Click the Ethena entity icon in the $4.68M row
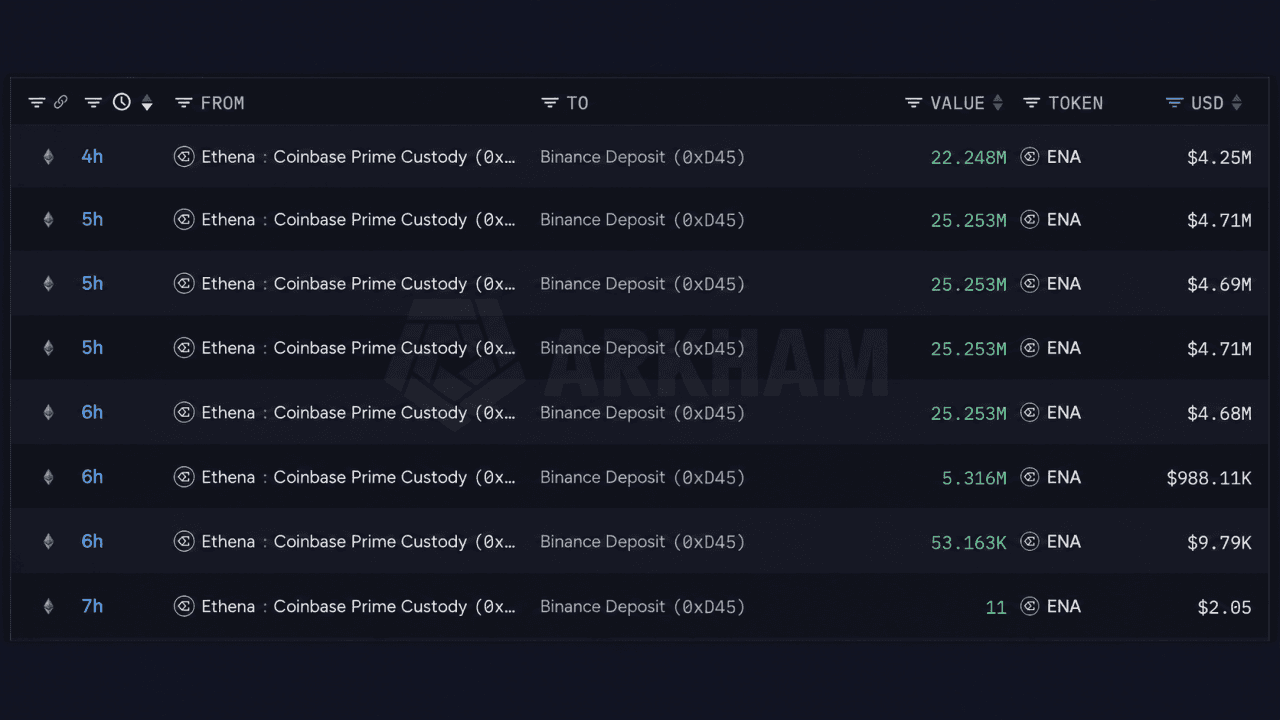The image size is (1280, 720). tap(184, 413)
